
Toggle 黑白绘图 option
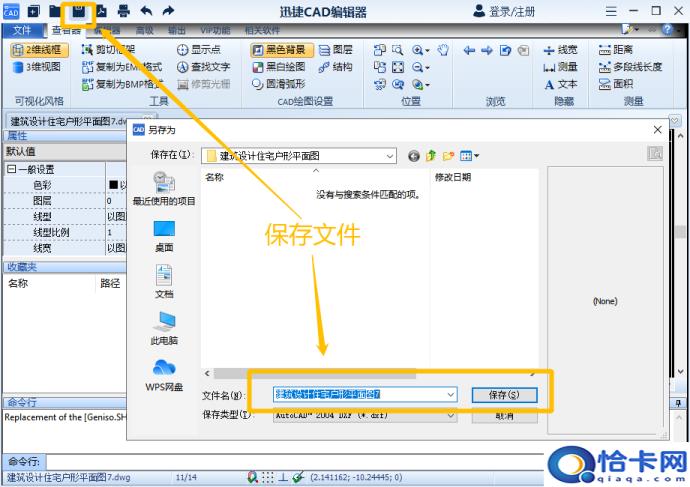[x=279, y=67]
